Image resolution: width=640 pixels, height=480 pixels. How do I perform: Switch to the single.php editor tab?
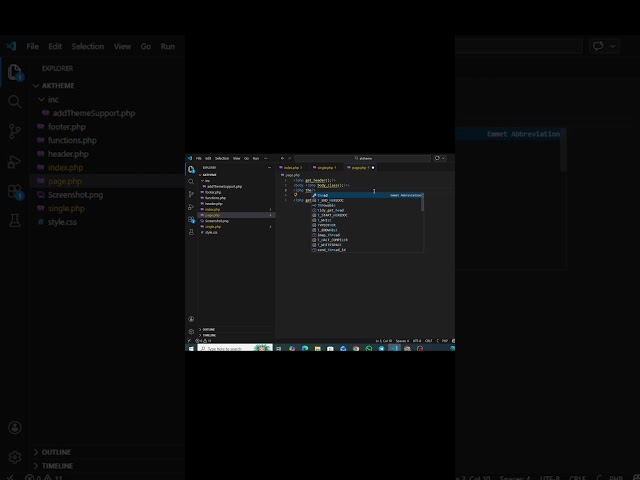(325, 167)
